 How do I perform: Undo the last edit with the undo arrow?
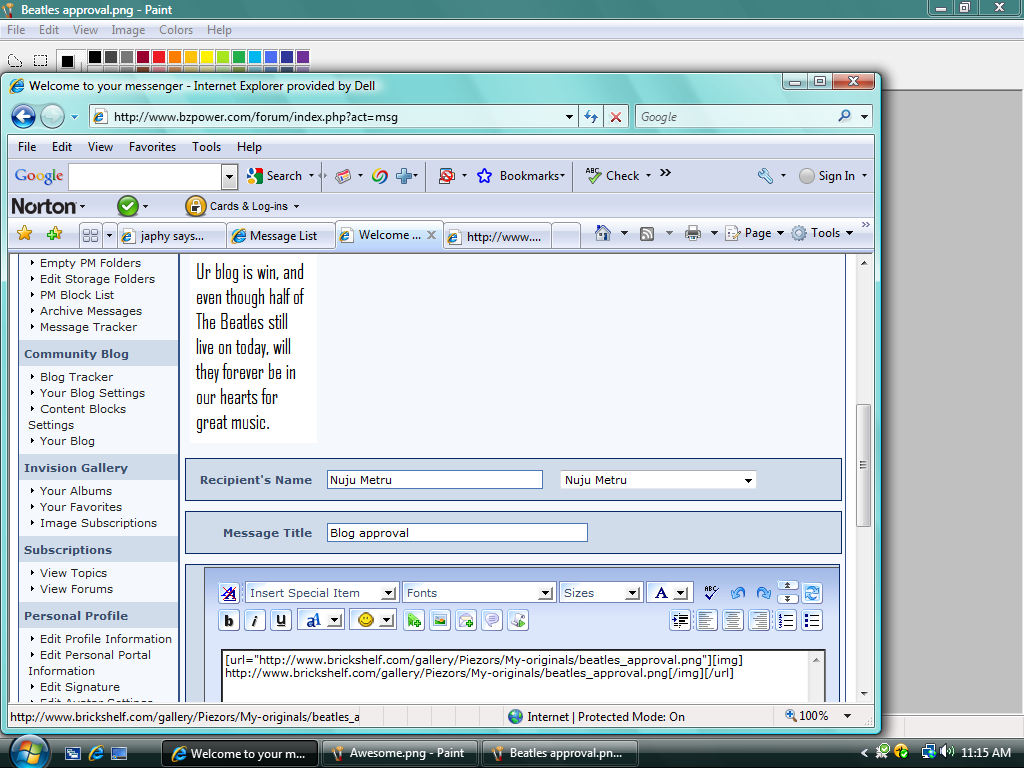click(x=737, y=592)
